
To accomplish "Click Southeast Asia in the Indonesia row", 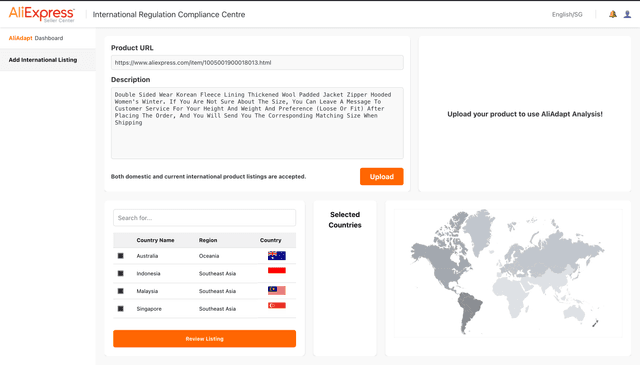I will coord(218,274).
